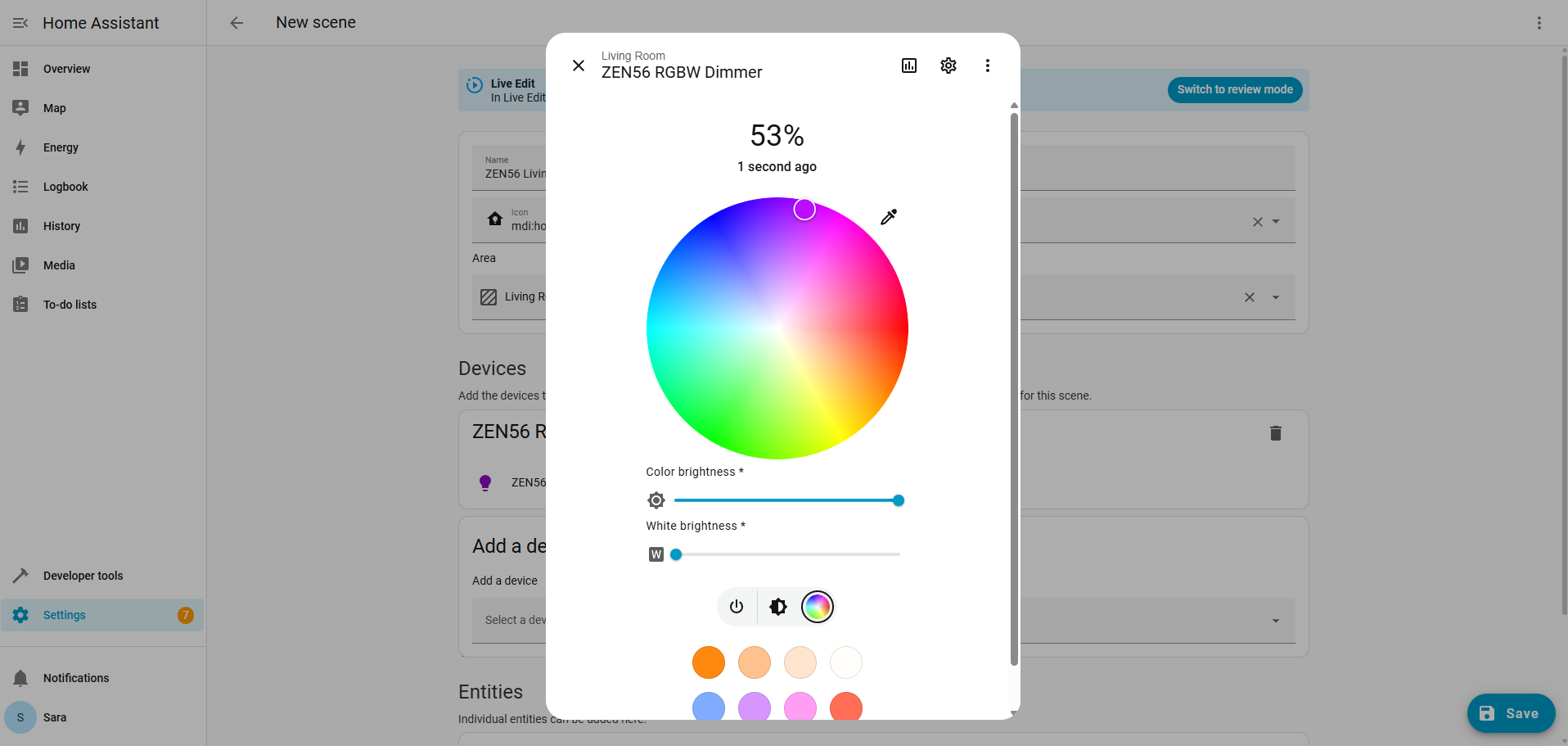This screenshot has width=1568, height=746.
Task: Click the purple marker on color wheel
Action: pos(804,210)
